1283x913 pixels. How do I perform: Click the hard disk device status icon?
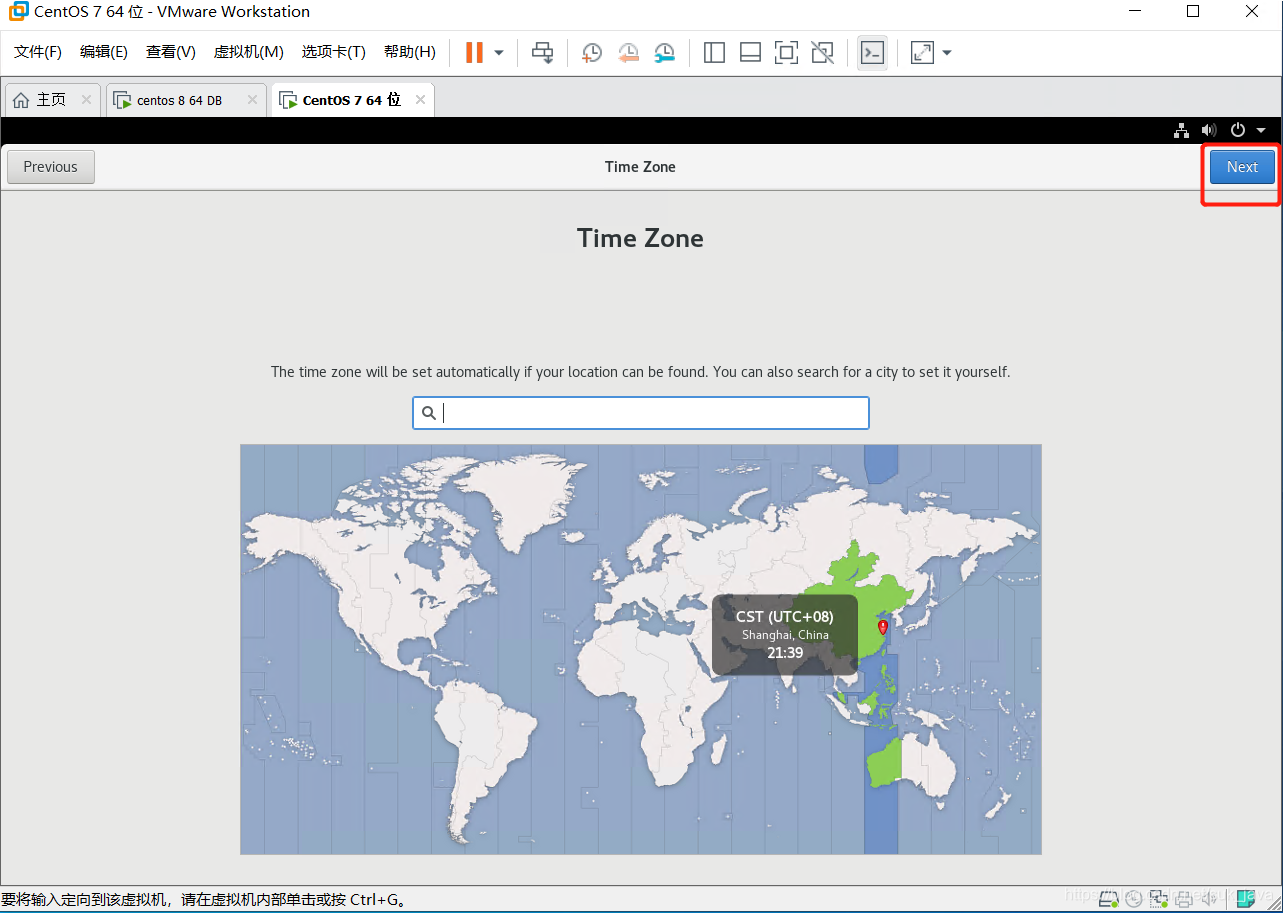(x=1108, y=898)
